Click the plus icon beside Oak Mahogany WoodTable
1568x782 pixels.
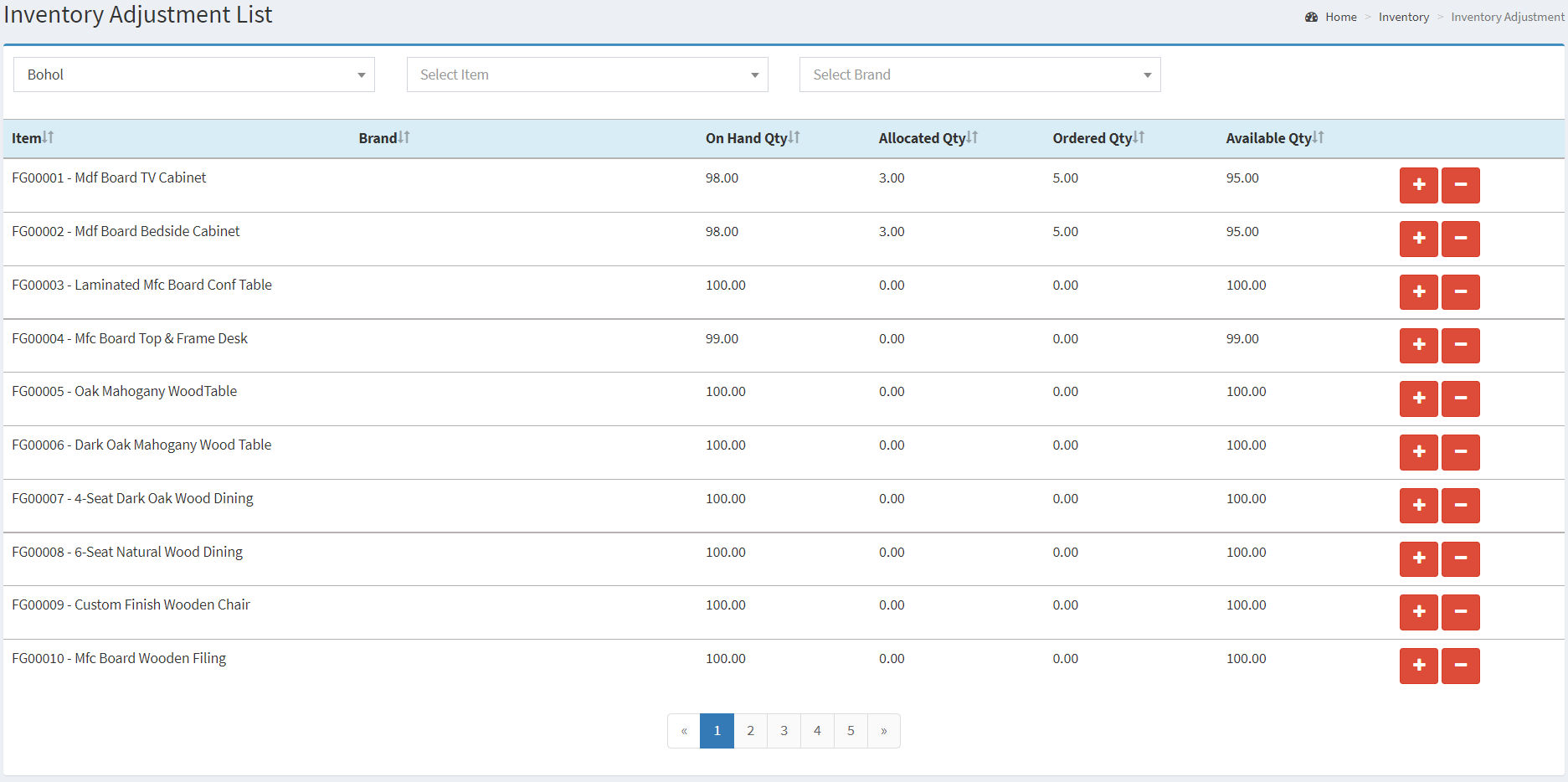(x=1418, y=399)
